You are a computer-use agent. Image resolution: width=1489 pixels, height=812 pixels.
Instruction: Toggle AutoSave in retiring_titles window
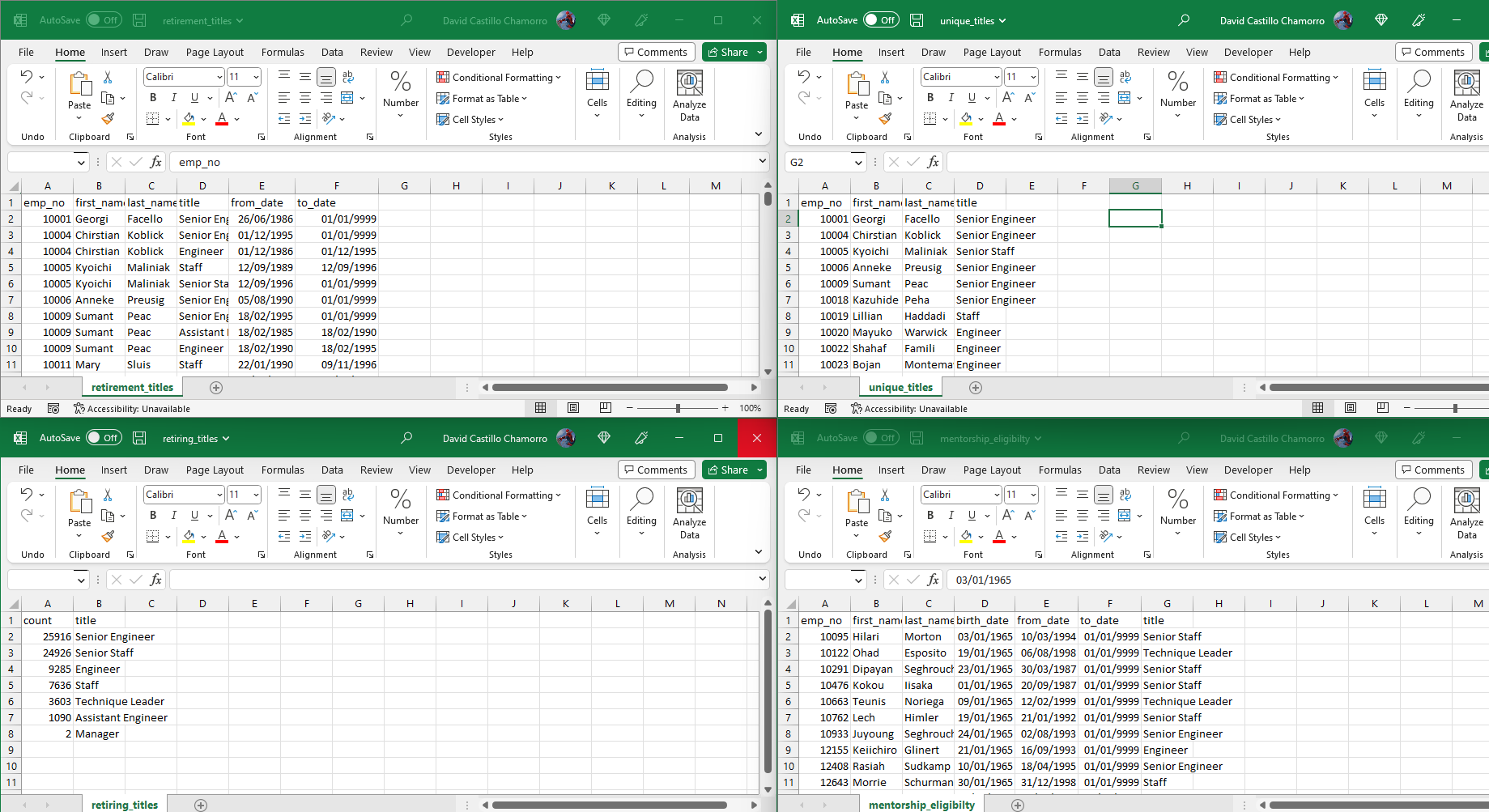104,438
